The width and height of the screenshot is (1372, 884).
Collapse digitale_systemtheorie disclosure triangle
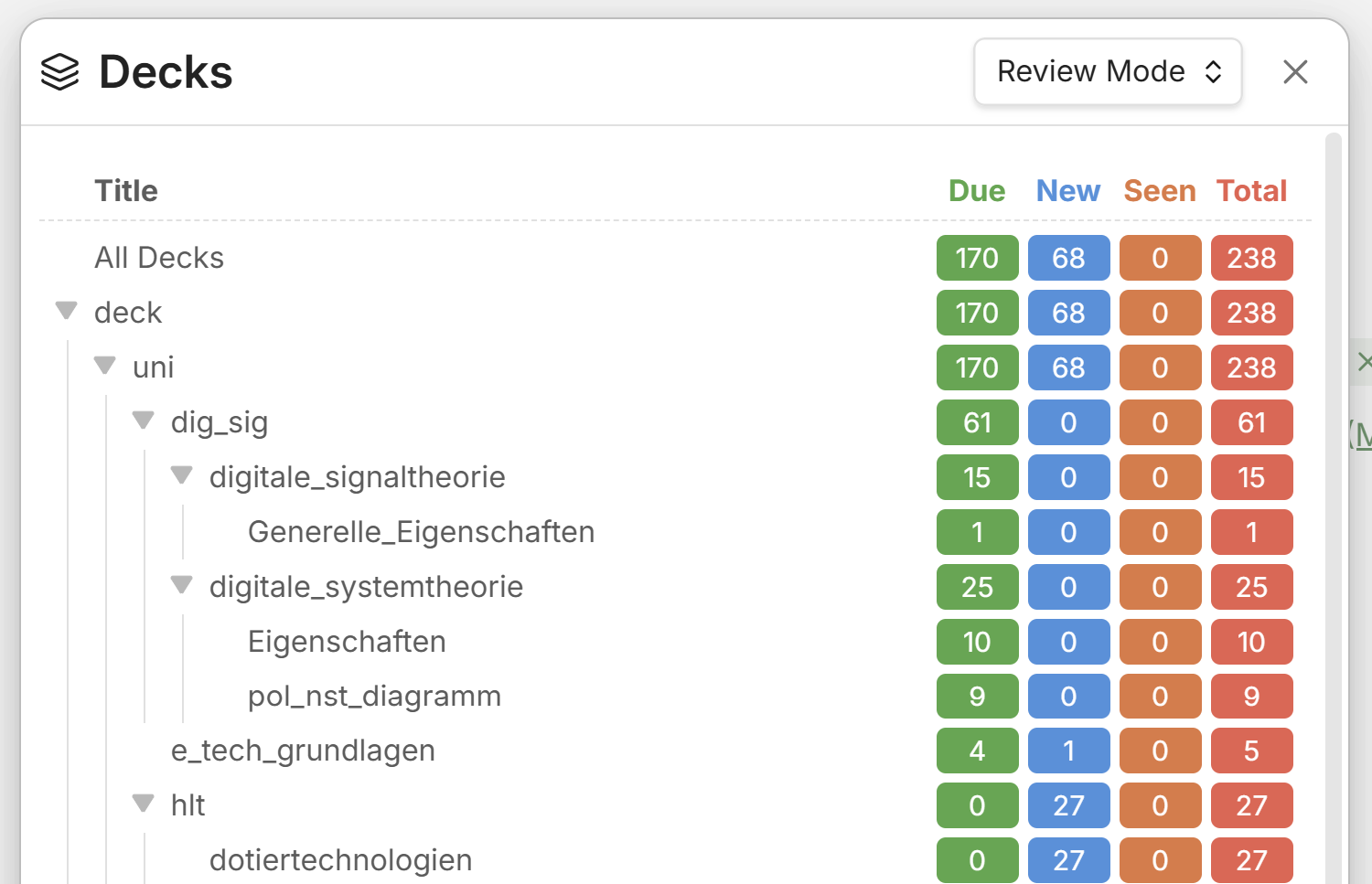tap(181, 585)
